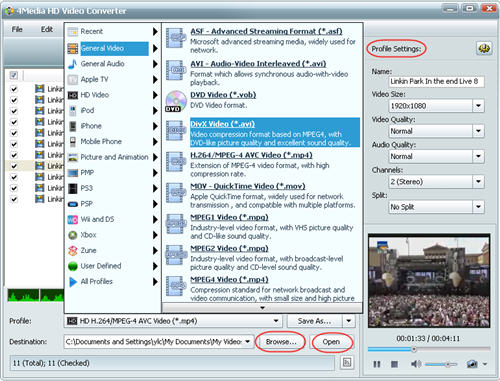Uncheck the sixth Linkin file checkbox
The height and width of the screenshot is (381, 500).
click(14, 144)
